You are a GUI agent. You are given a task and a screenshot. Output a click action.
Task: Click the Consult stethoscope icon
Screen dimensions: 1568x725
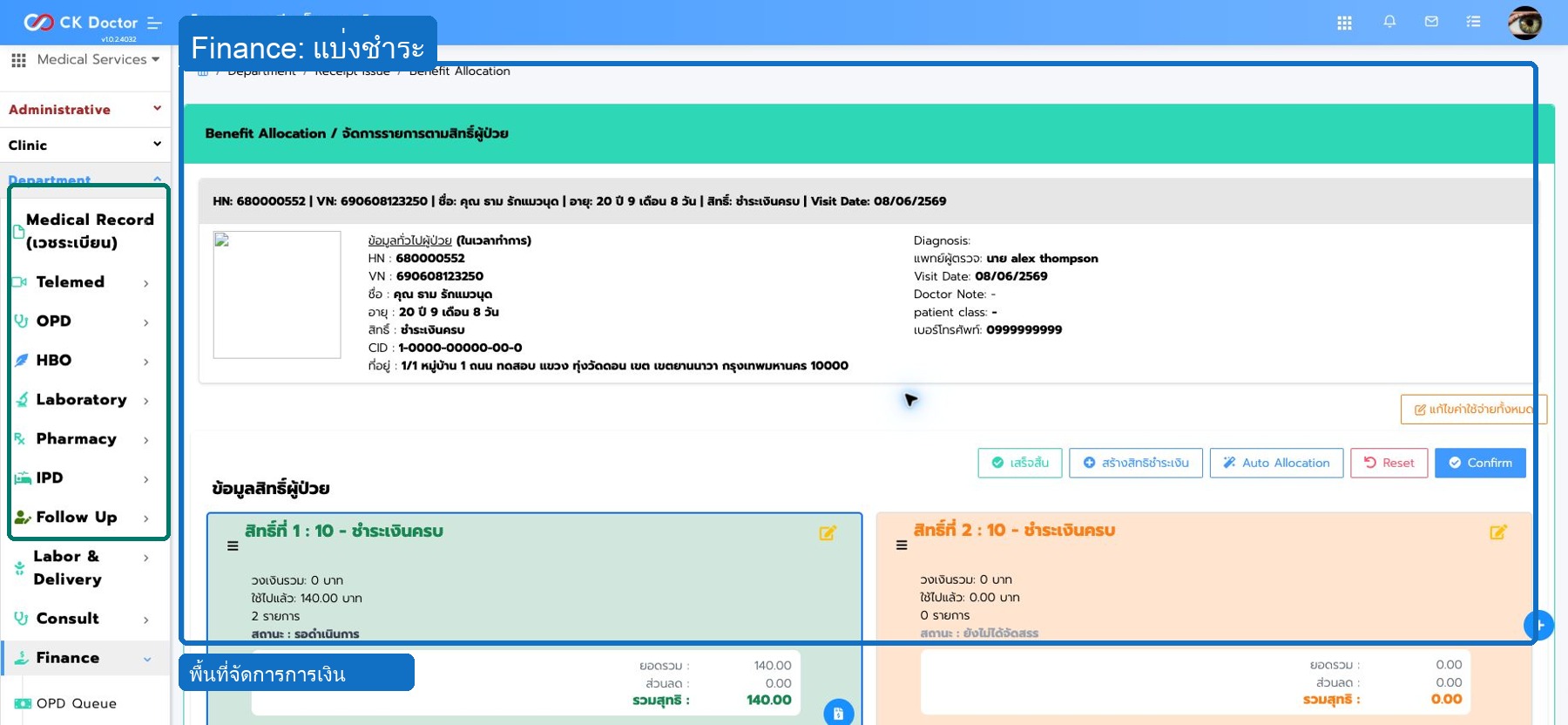[21, 618]
